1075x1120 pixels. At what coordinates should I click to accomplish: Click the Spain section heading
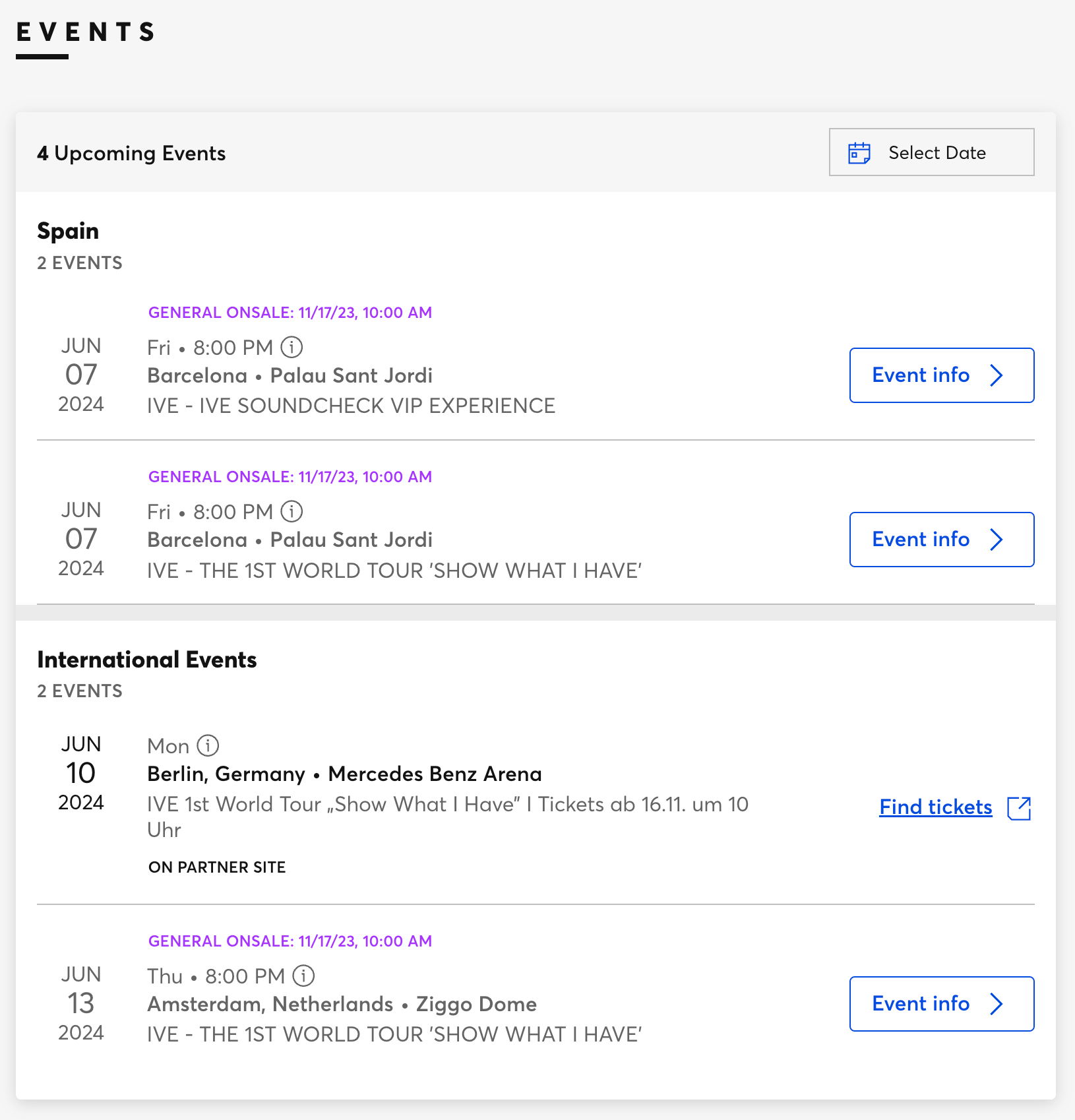(68, 231)
